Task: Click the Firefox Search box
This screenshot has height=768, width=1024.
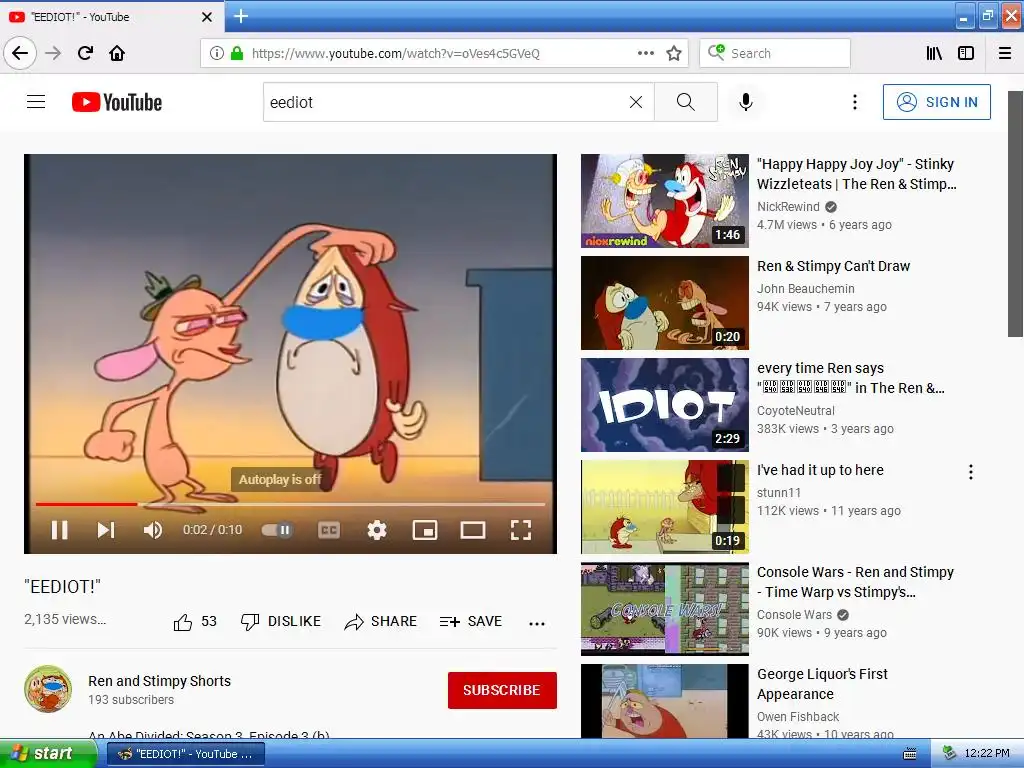Action: (775, 53)
